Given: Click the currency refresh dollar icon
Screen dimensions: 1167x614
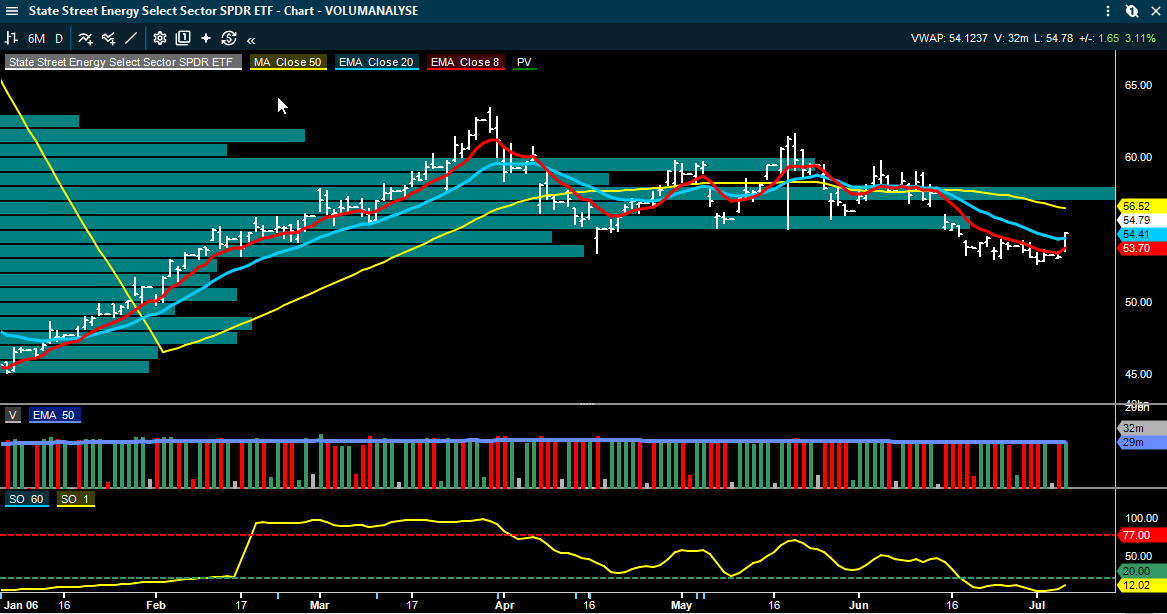Looking at the screenshot, I should [228, 38].
